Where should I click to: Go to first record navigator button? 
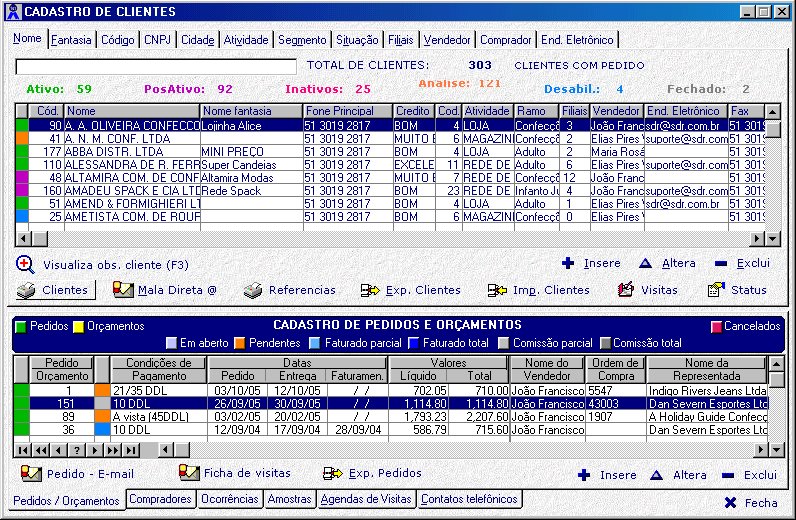(x=22, y=450)
